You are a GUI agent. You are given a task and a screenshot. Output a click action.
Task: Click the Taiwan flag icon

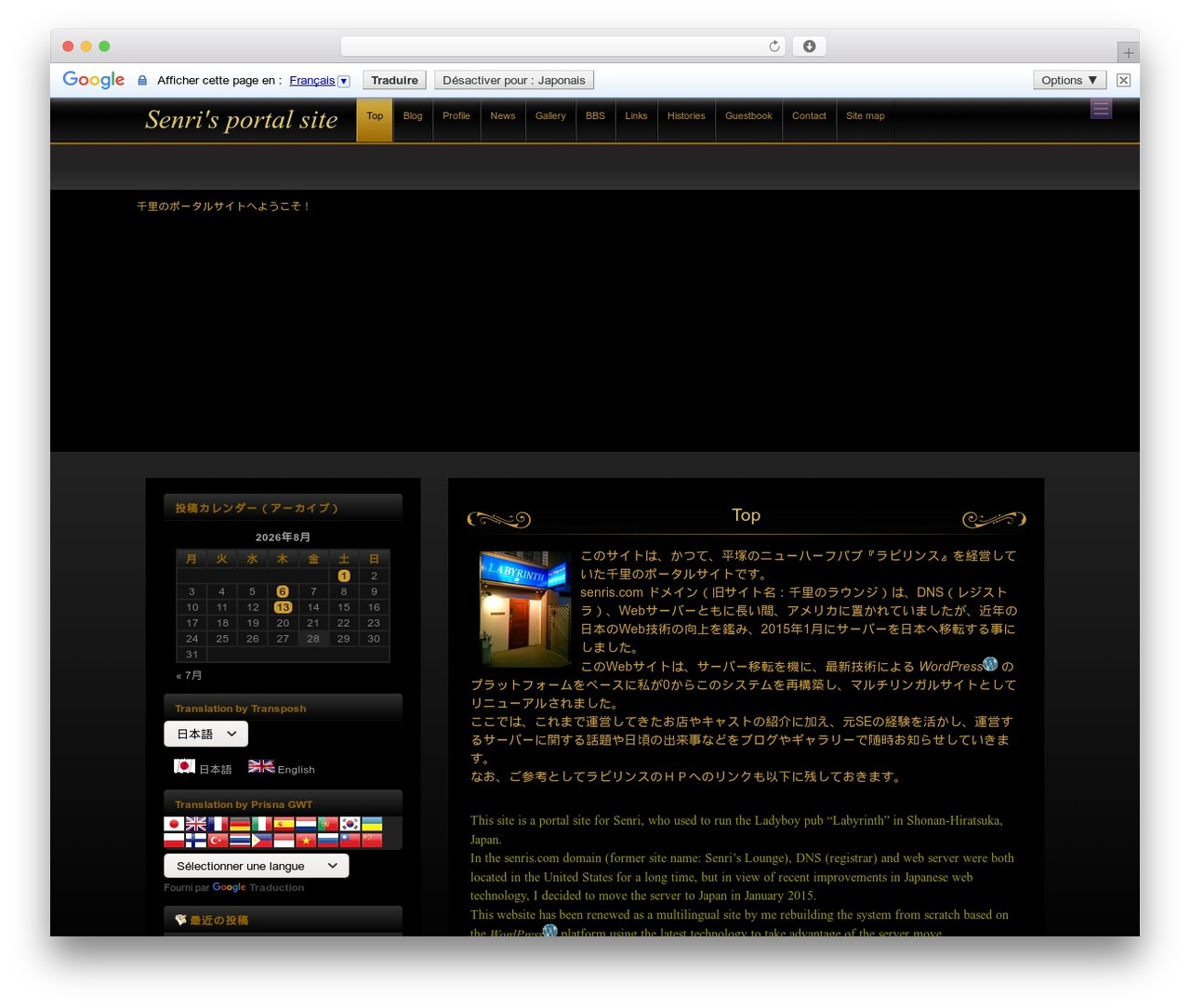tap(350, 840)
